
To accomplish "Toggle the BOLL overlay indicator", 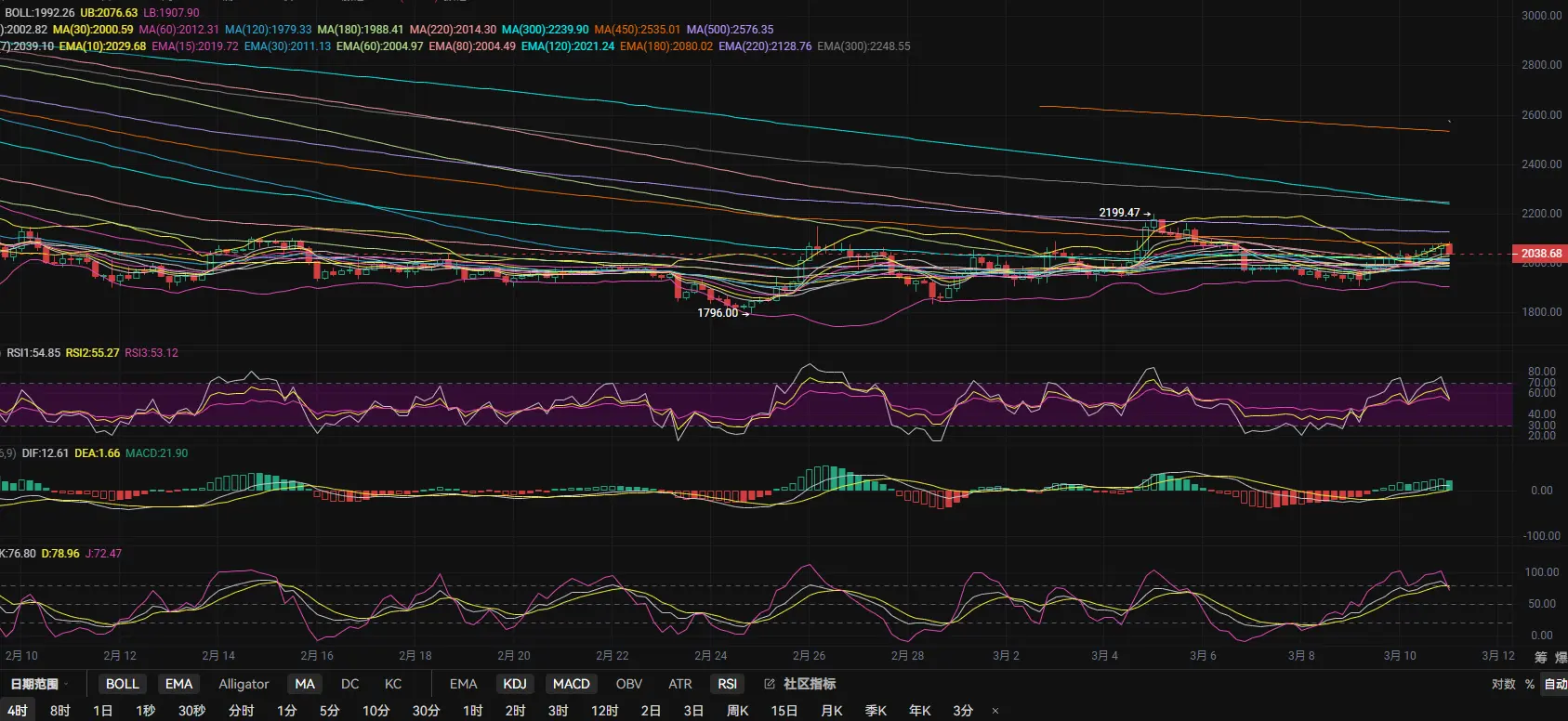I will point(122,684).
